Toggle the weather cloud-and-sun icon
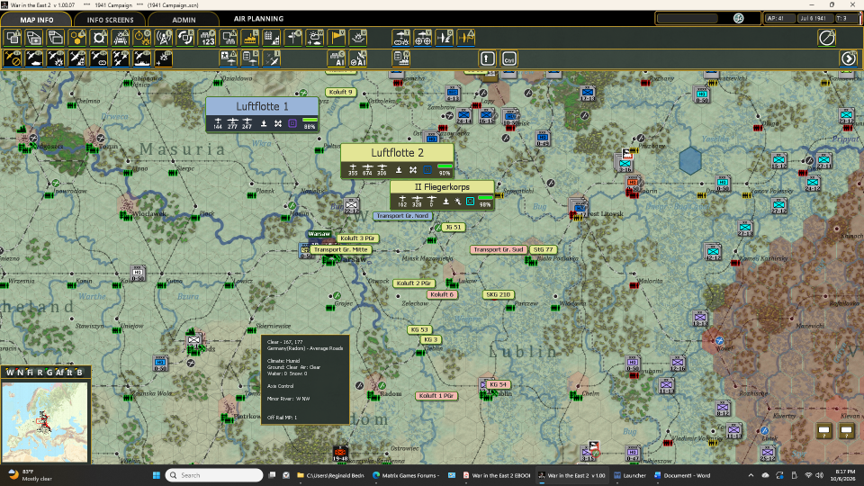Viewport: 864px width, 486px height. [x=315, y=38]
